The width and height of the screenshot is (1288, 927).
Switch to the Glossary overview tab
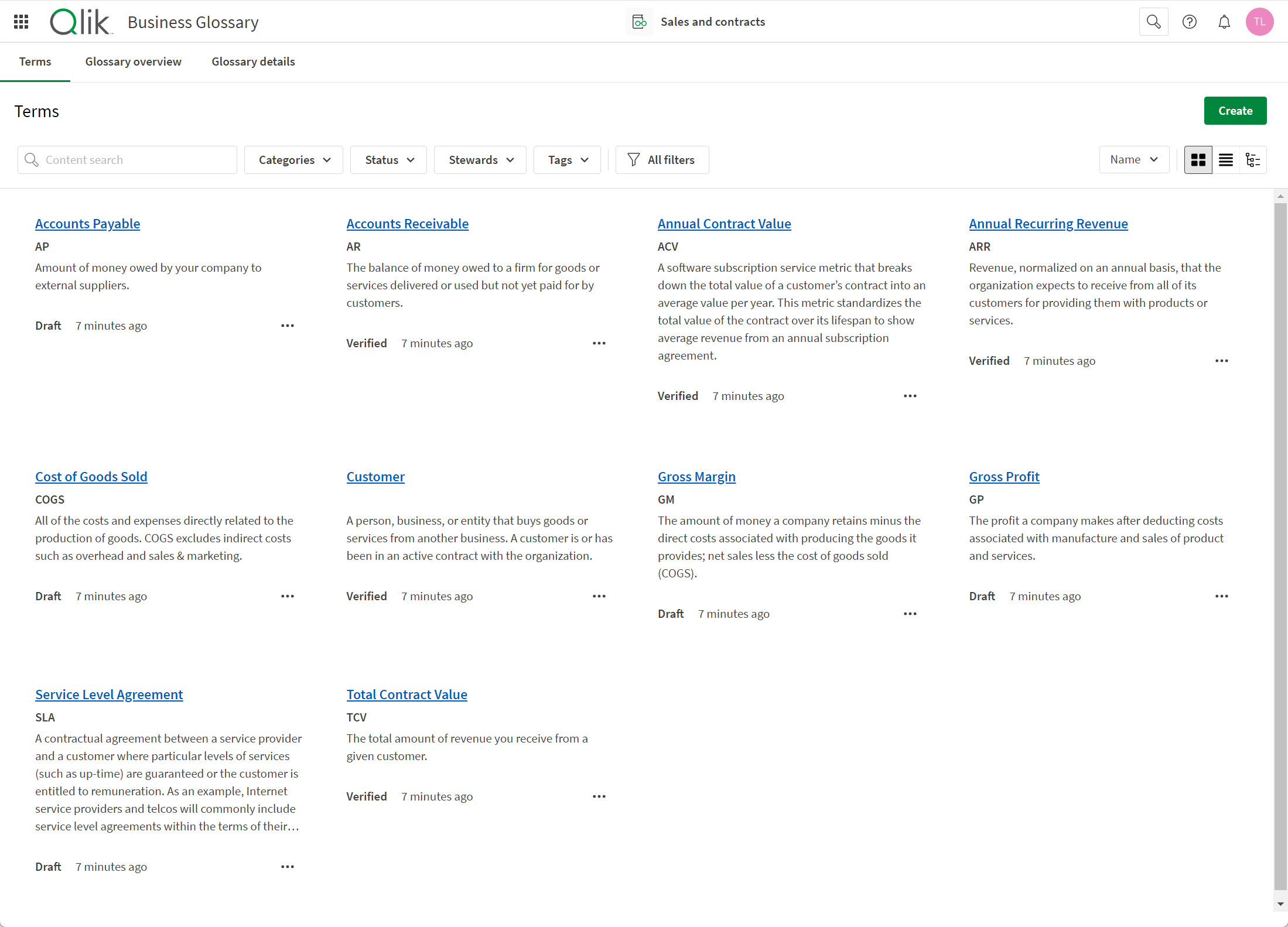coord(133,61)
